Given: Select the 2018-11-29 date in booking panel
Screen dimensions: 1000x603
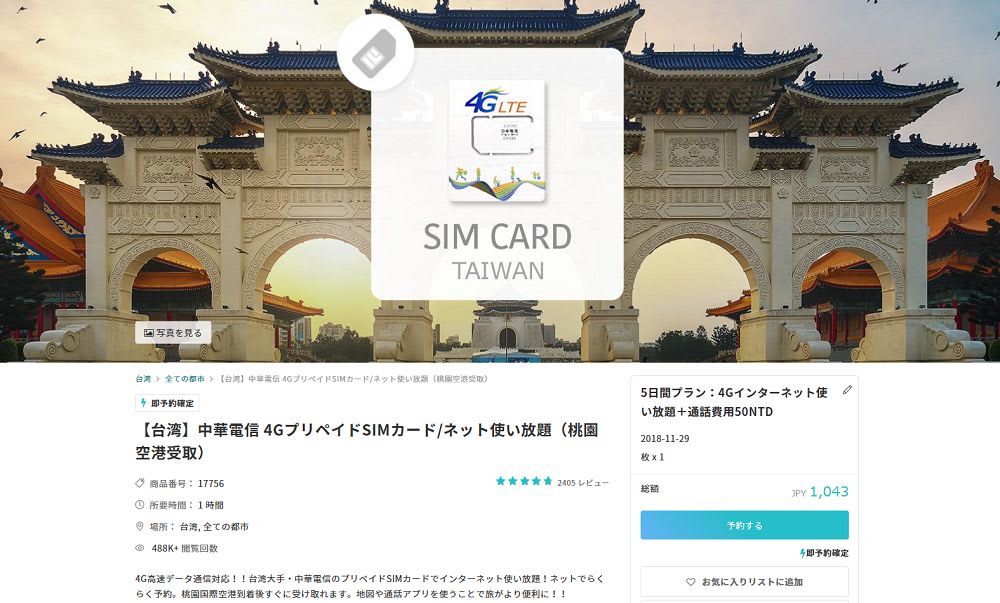Looking at the screenshot, I should pos(665,439).
